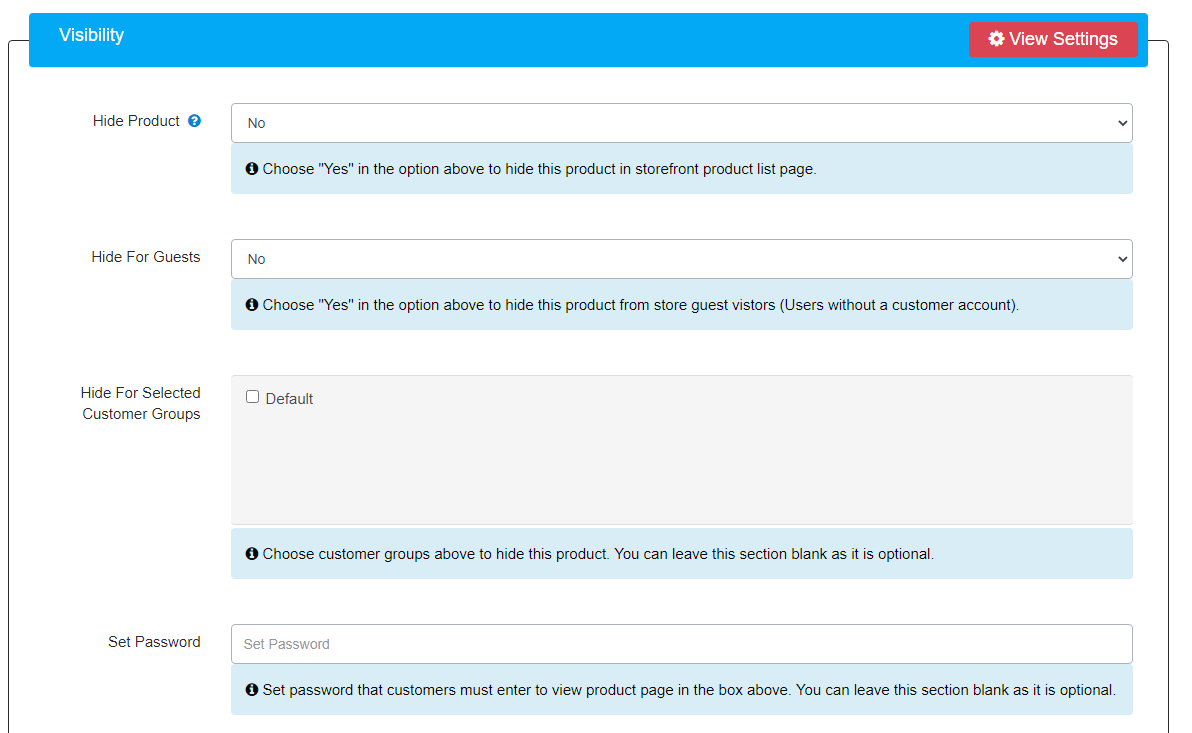The height and width of the screenshot is (733, 1192).
Task: Open the Hide For Guests dropdown
Action: (x=680, y=259)
